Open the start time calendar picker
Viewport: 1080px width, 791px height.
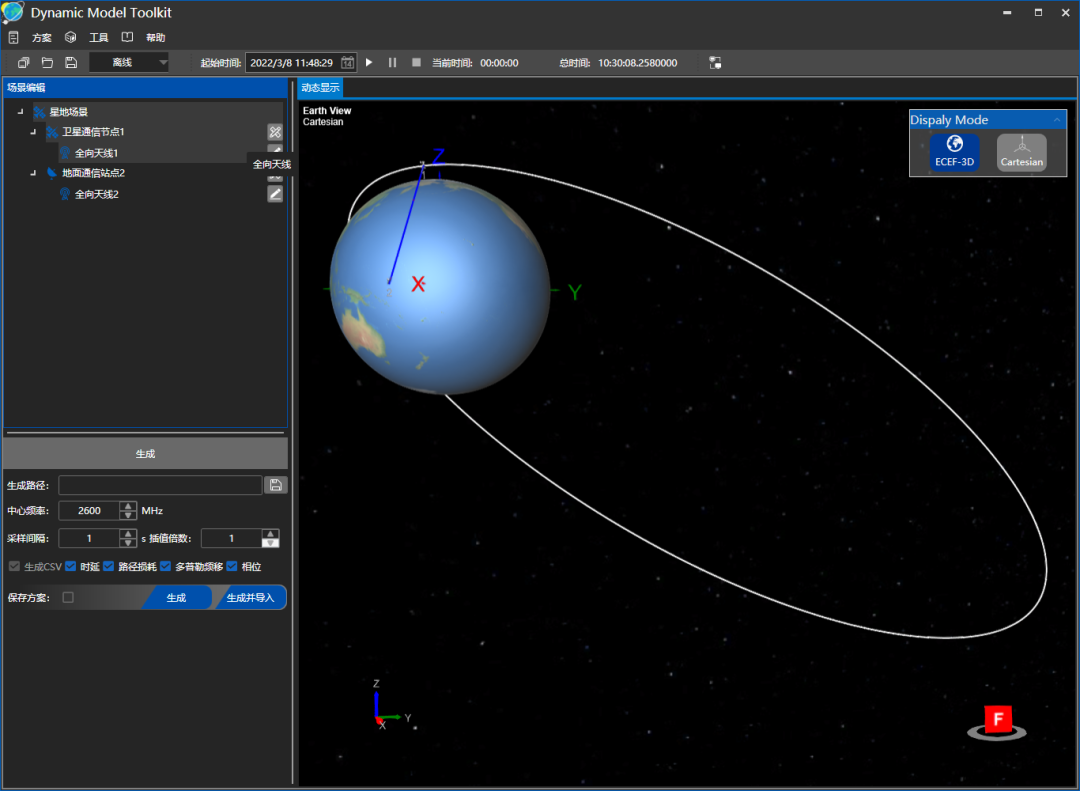(347, 63)
